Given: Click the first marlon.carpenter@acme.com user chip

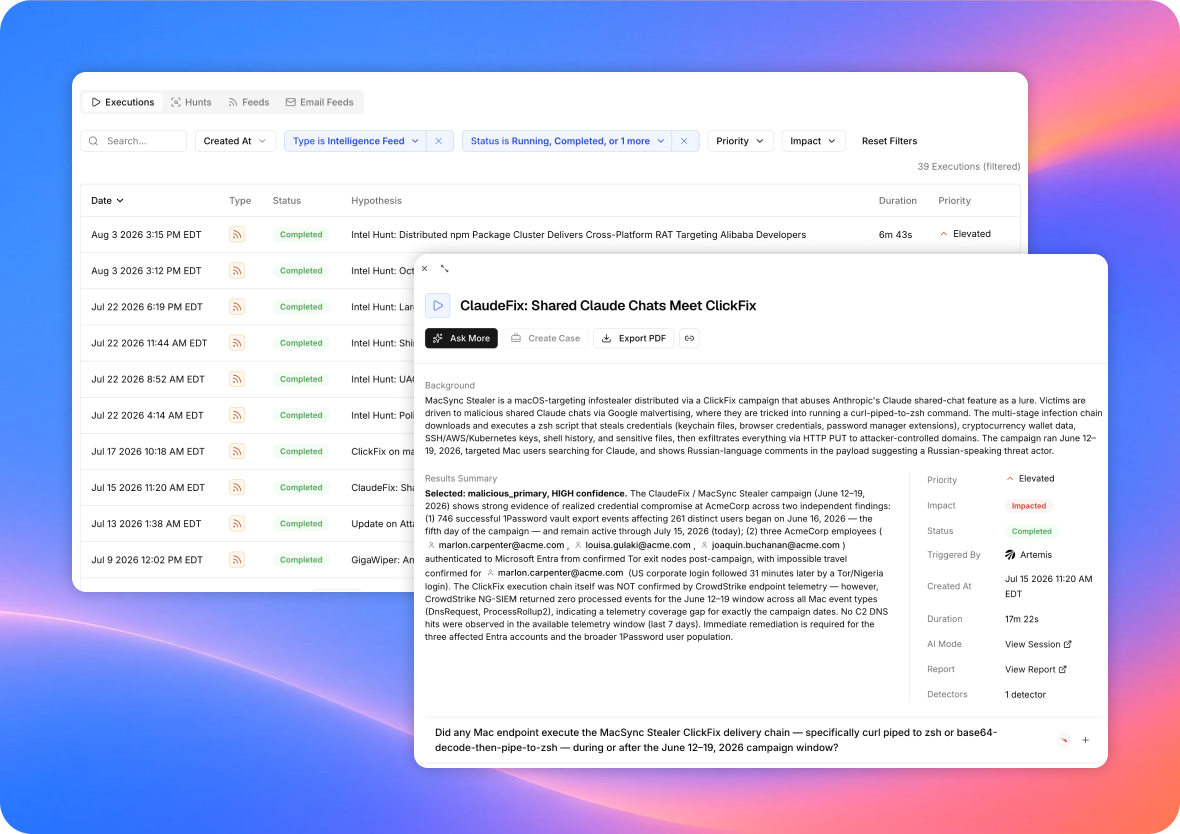Looking at the screenshot, I should click(495, 545).
